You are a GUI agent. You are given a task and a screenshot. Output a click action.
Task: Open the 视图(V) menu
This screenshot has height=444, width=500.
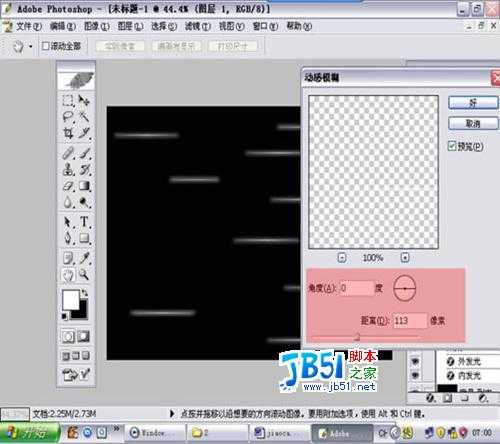232,26
